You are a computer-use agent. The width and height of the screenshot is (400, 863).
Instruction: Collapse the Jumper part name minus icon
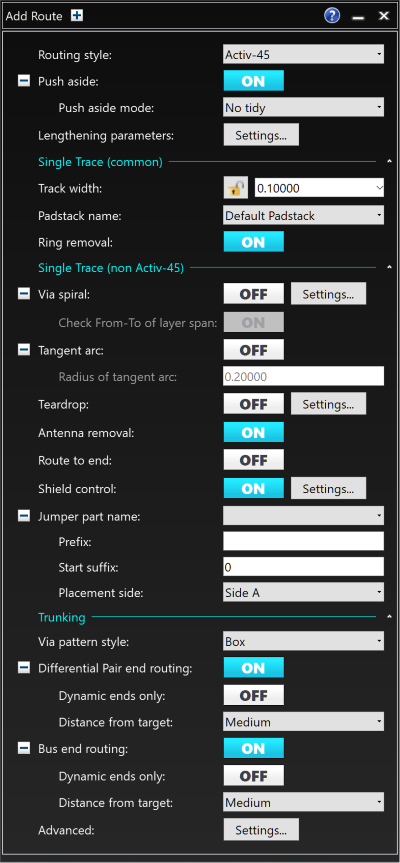click(24, 516)
